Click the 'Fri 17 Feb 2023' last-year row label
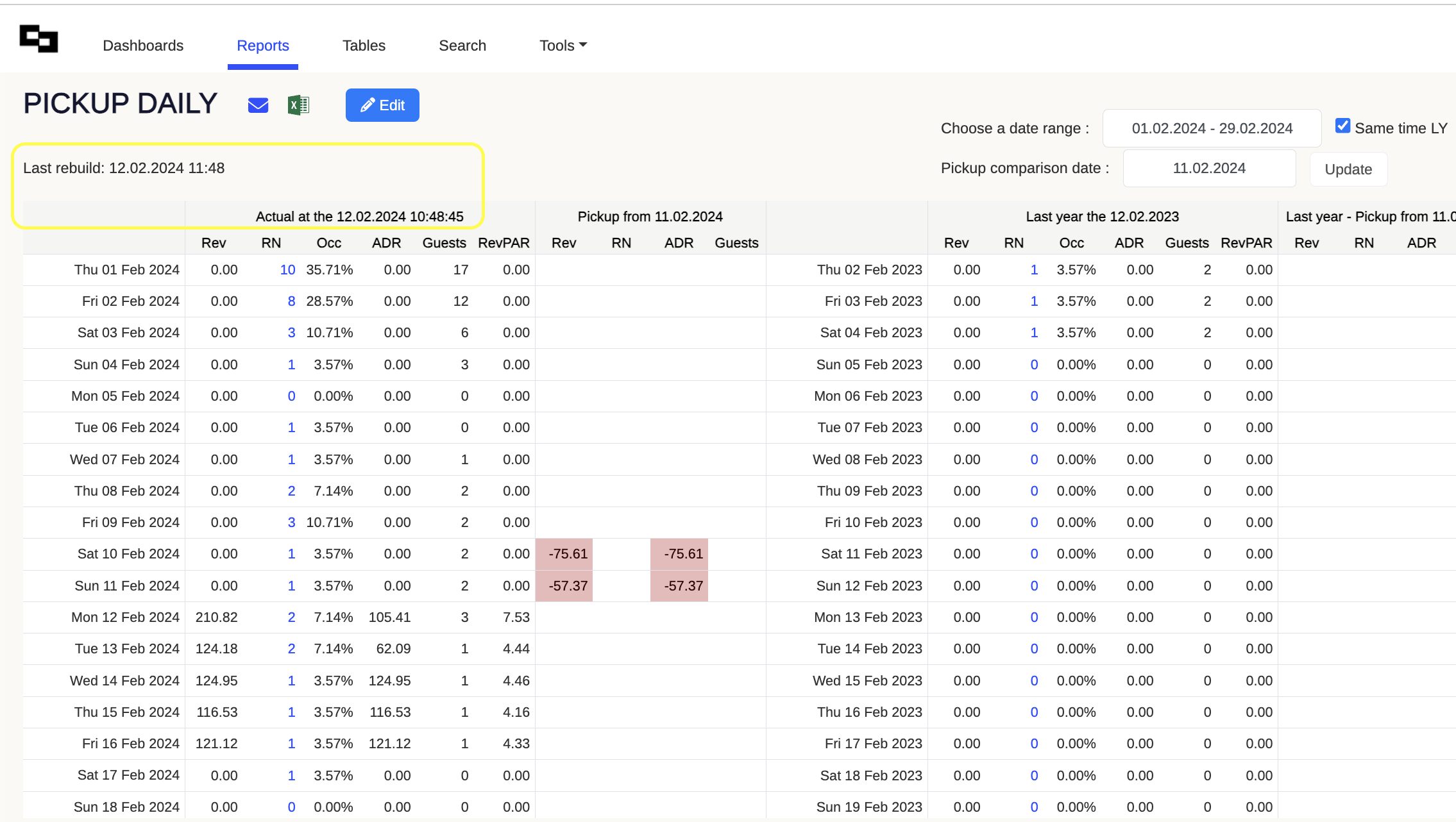This screenshot has width=1456, height=822. (874, 744)
